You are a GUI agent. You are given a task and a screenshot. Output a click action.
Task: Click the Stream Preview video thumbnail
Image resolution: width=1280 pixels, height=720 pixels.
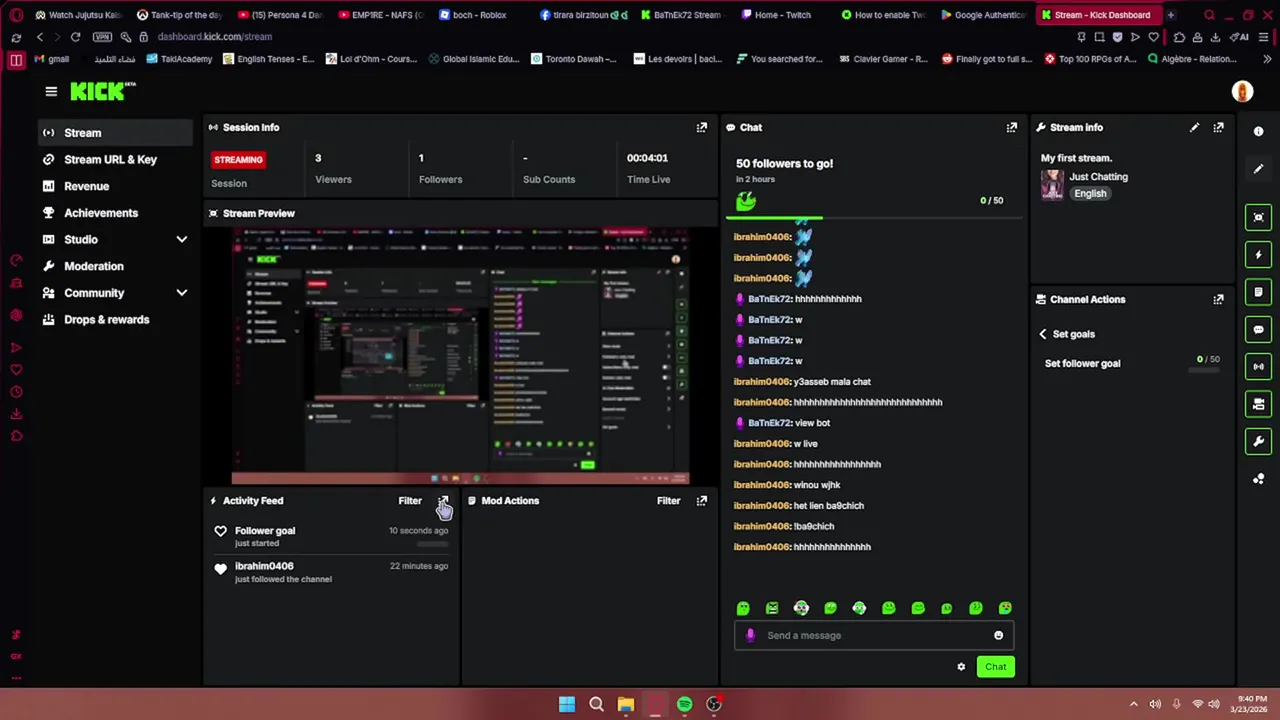pos(460,355)
